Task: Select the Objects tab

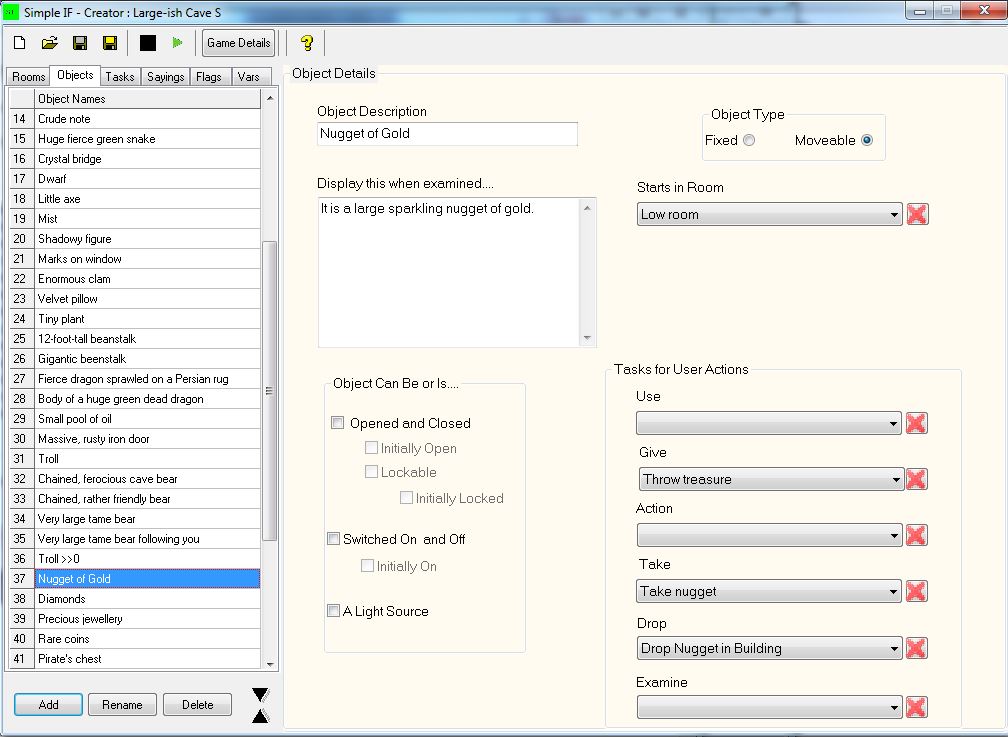Action: coord(75,75)
